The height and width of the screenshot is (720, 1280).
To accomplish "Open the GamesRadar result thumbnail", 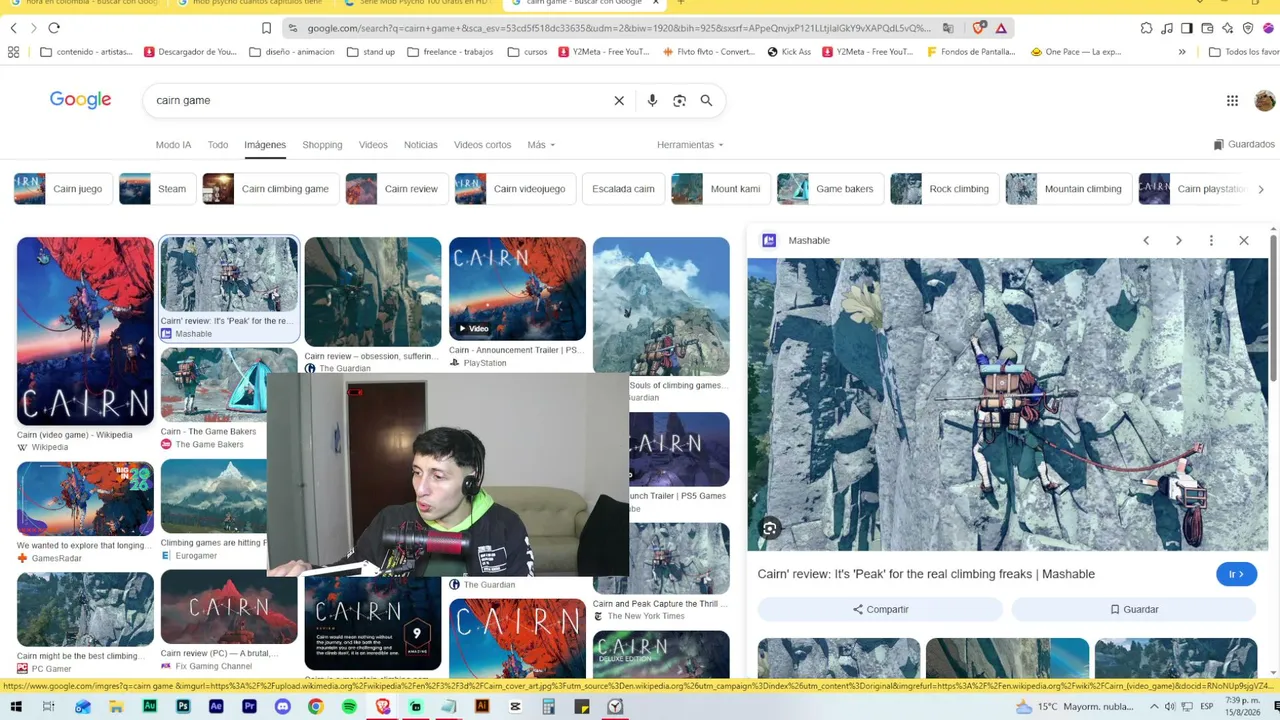I will pos(85,498).
